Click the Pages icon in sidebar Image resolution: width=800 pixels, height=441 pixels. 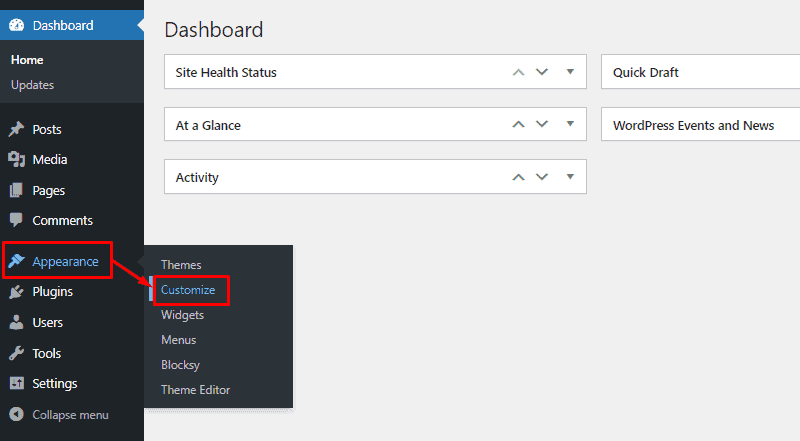coord(17,191)
